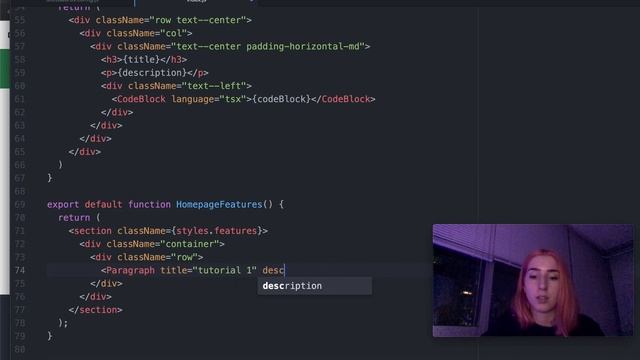Click the opening 'CodeBlock' tag on line 61

pyautogui.click(x=141, y=99)
